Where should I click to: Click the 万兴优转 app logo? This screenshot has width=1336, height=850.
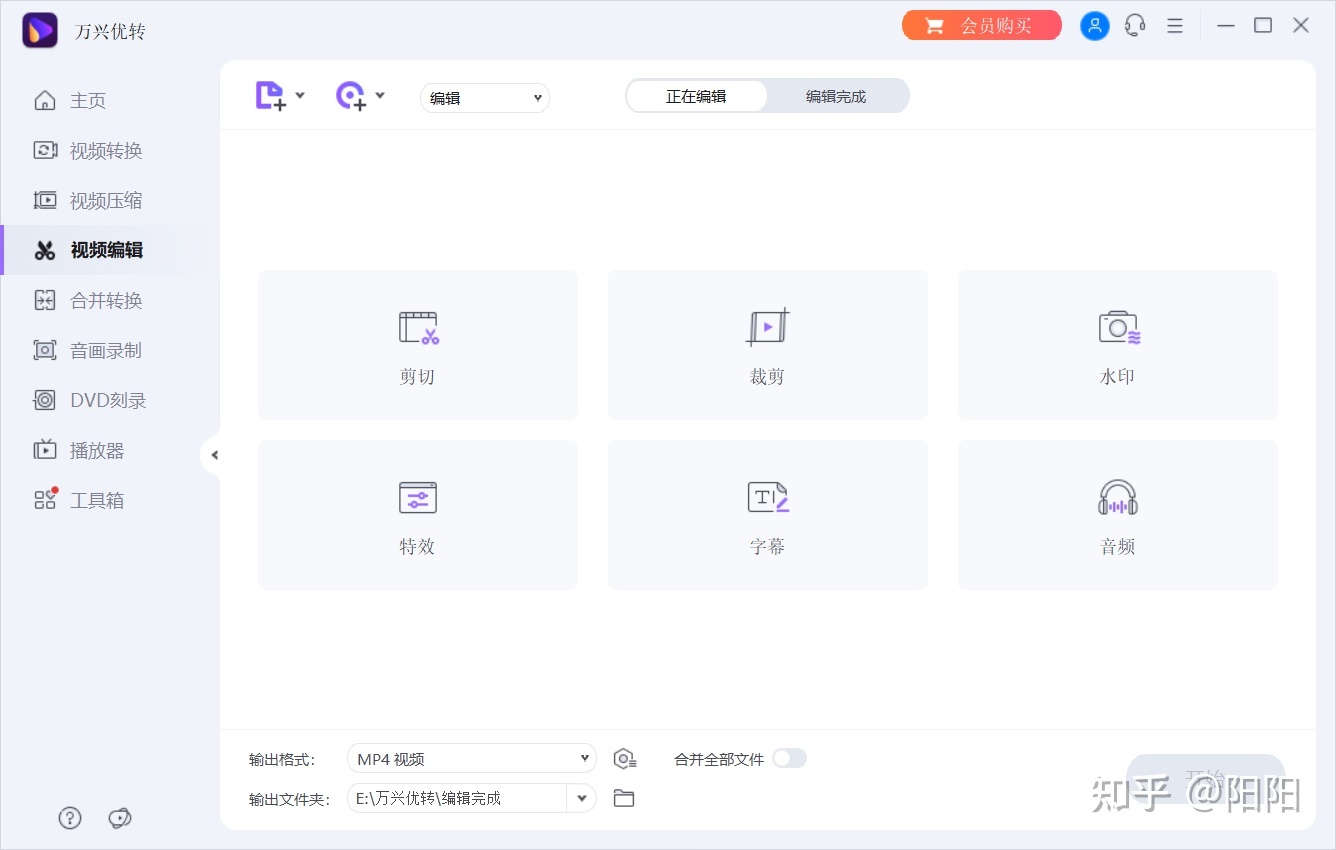[40, 30]
